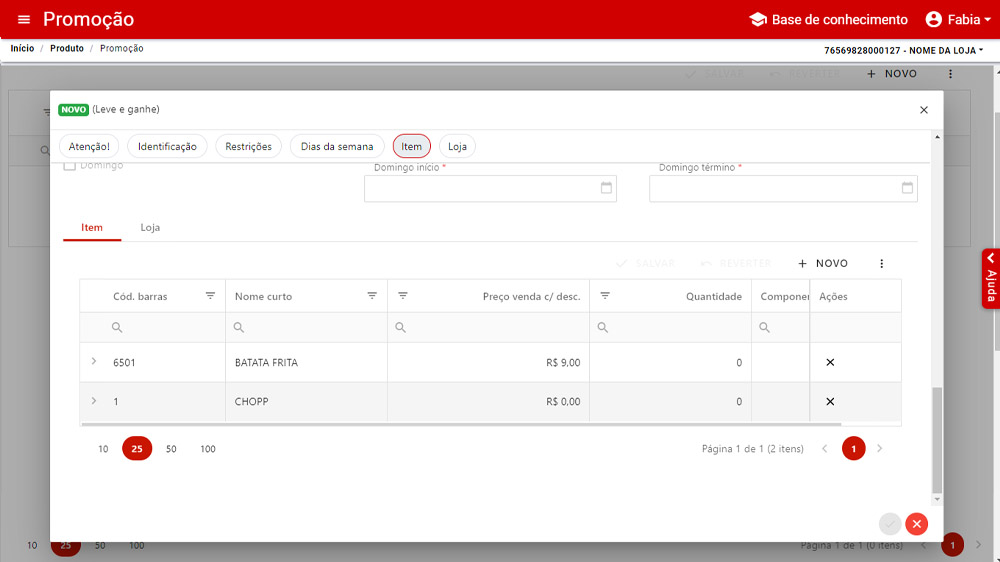Open the store selector NOME DA LOJA dropdown
This screenshot has height=562, width=1000.
[x=904, y=50]
